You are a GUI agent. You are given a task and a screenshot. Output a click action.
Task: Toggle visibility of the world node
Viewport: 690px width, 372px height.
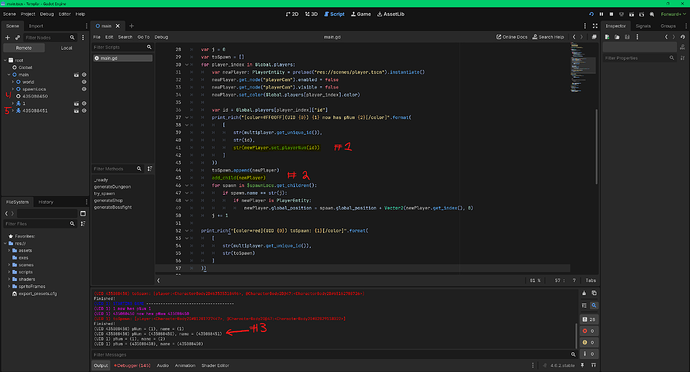click(84, 82)
